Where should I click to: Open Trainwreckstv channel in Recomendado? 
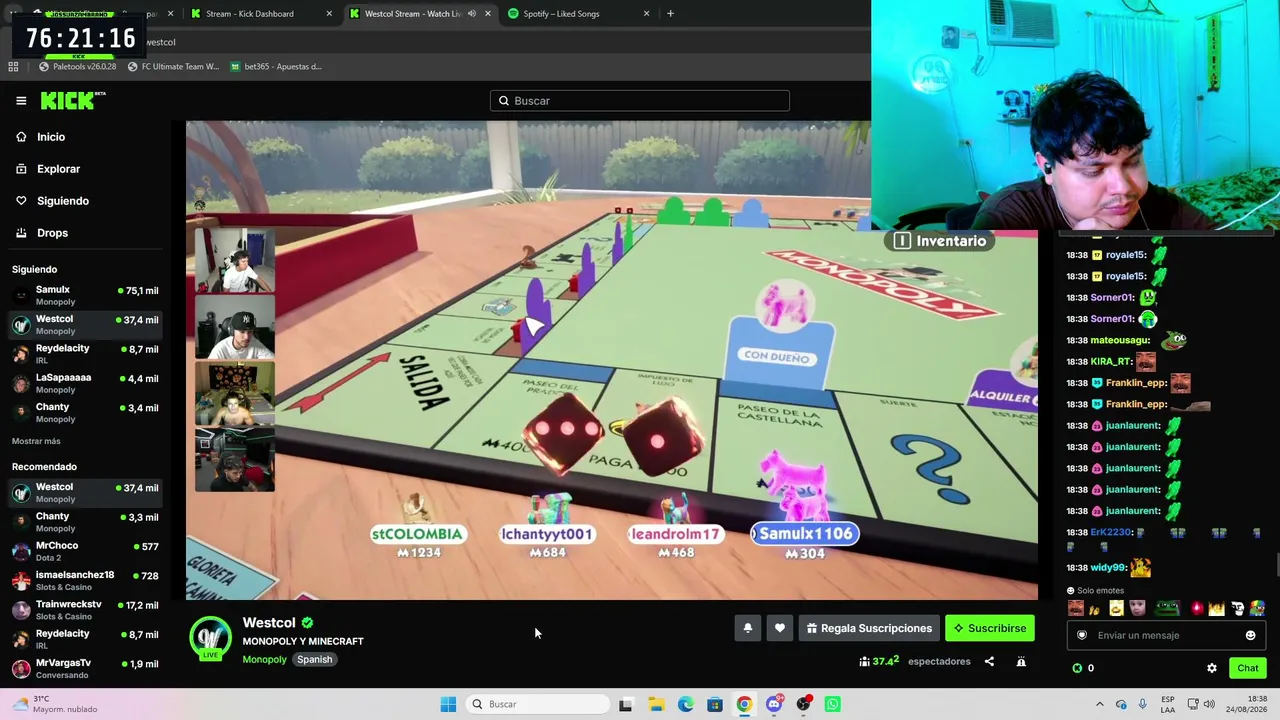coord(84,609)
